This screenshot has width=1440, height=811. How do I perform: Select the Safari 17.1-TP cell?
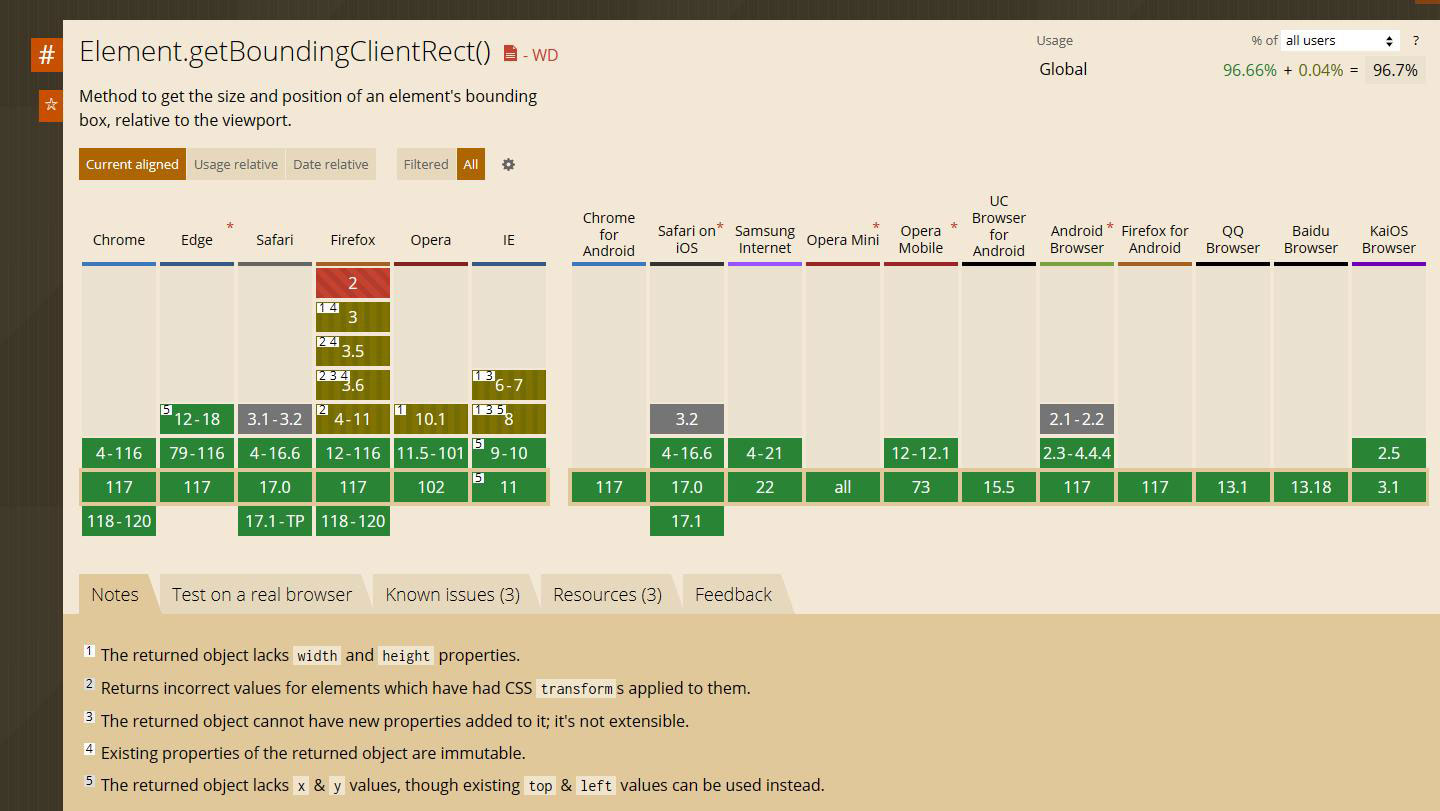pyautogui.click(x=275, y=521)
